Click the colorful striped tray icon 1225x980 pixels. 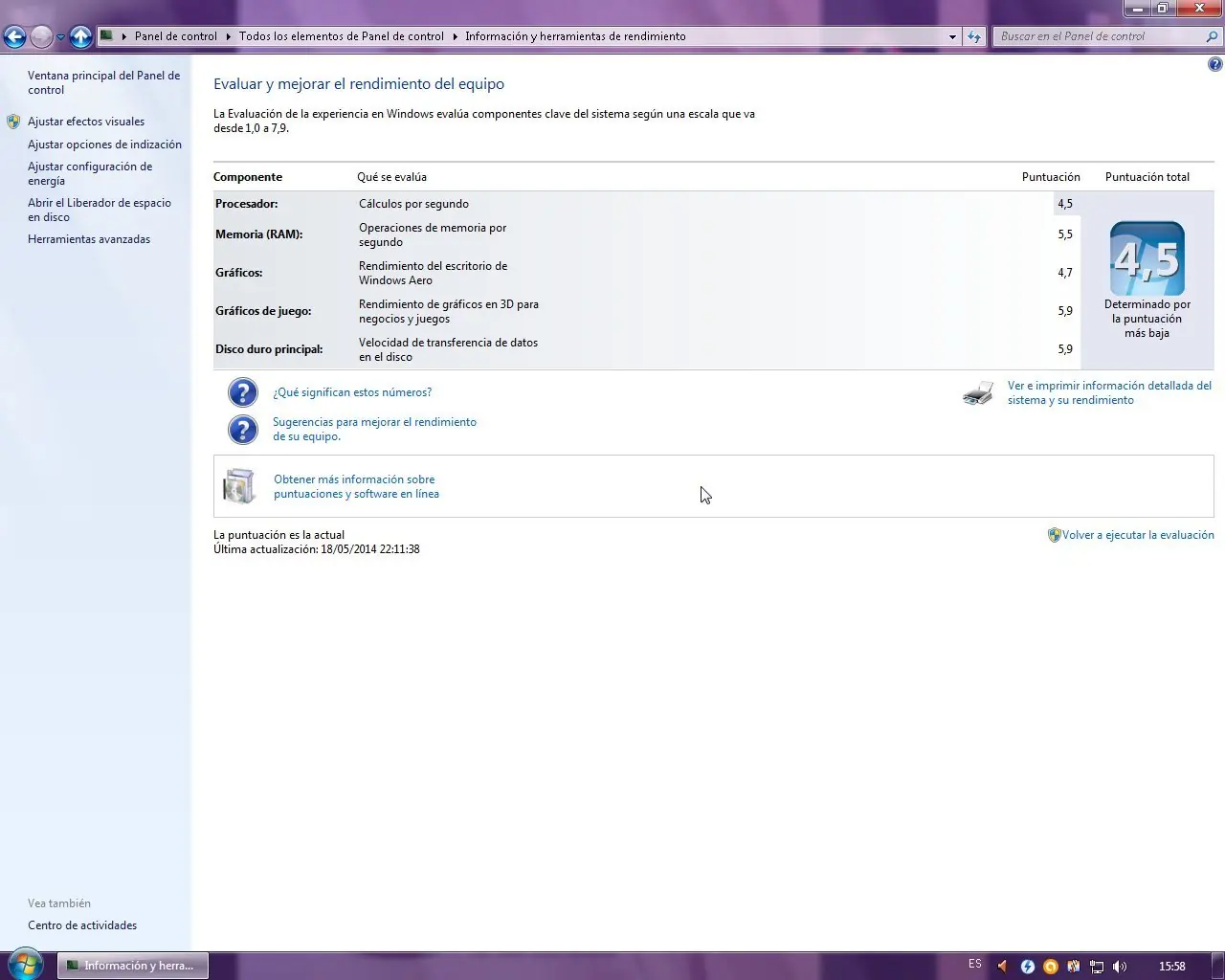click(x=1074, y=967)
